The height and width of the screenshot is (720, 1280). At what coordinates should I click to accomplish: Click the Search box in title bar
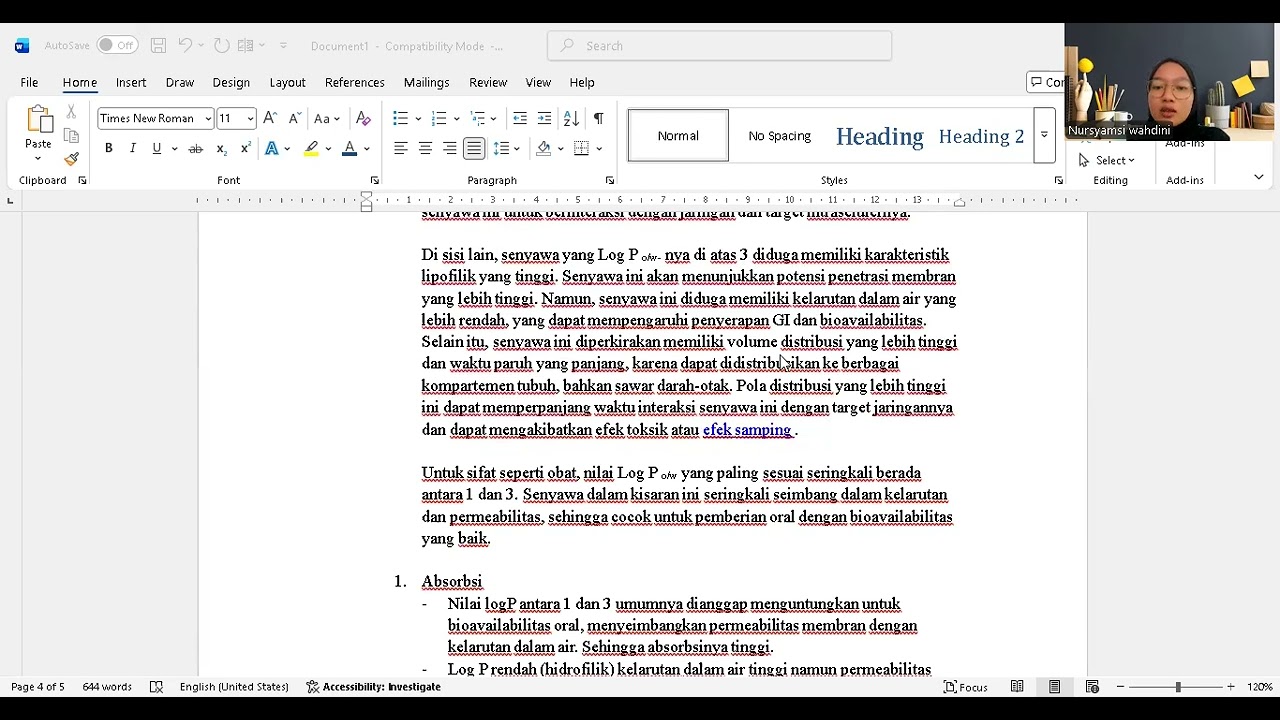point(720,46)
